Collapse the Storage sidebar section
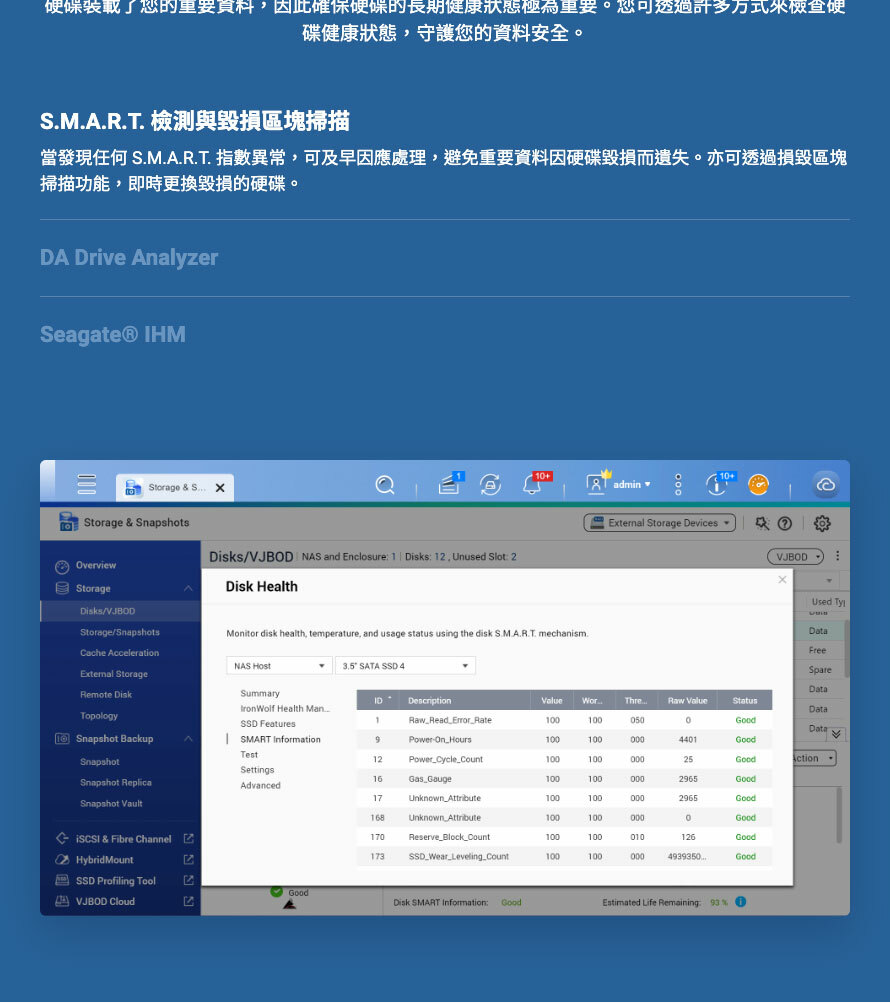The image size is (890, 1003). click(x=188, y=588)
